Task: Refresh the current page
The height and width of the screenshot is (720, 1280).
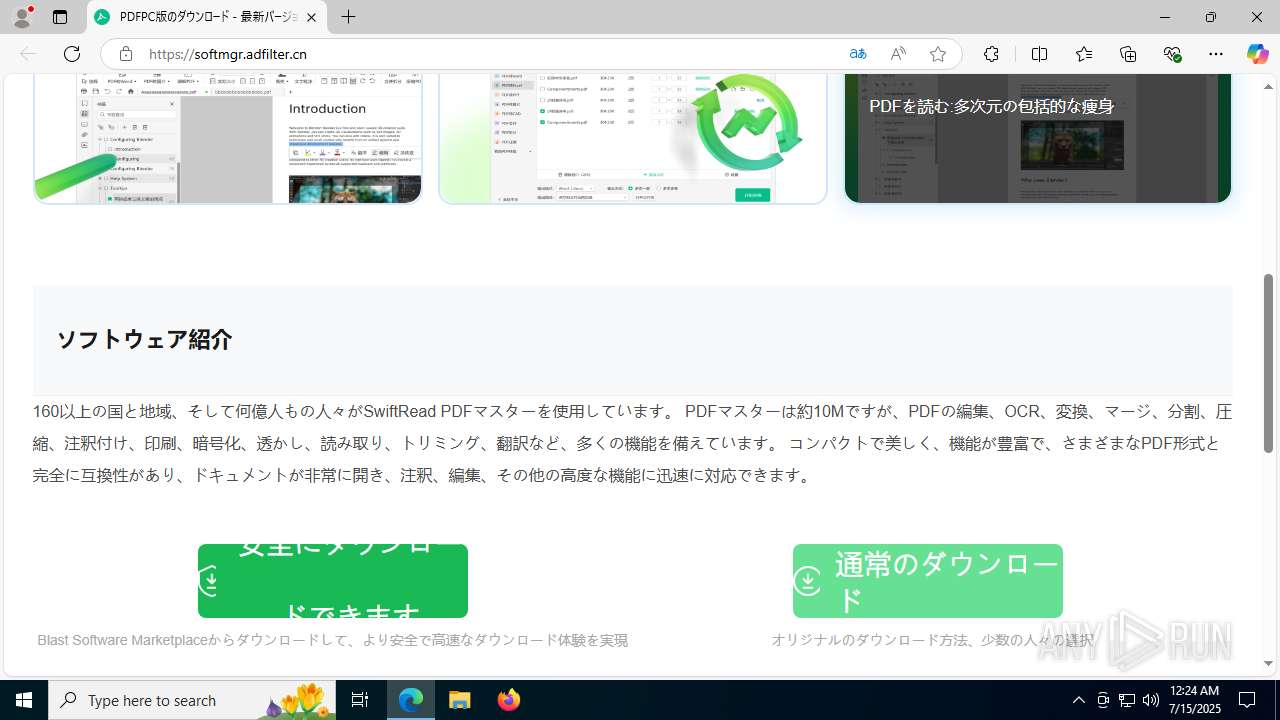Action: [x=72, y=54]
